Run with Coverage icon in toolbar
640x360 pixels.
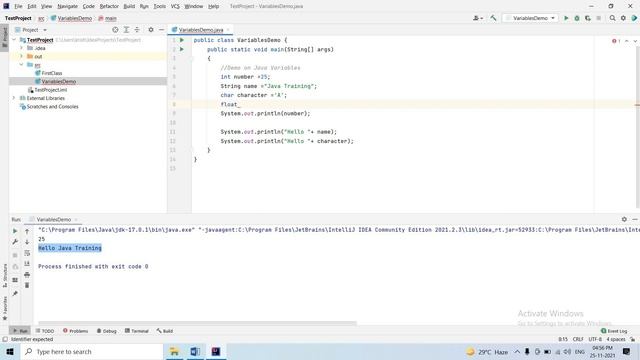tap(588, 18)
